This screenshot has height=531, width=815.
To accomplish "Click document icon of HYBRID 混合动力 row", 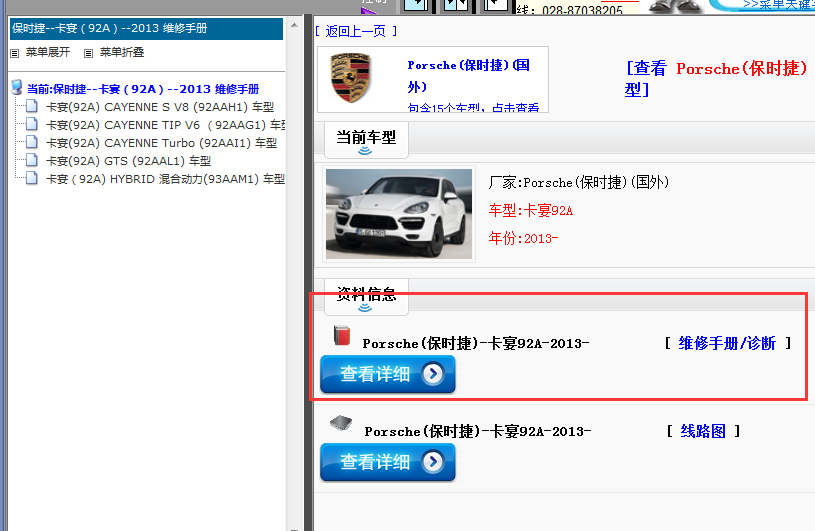I will 32,178.
